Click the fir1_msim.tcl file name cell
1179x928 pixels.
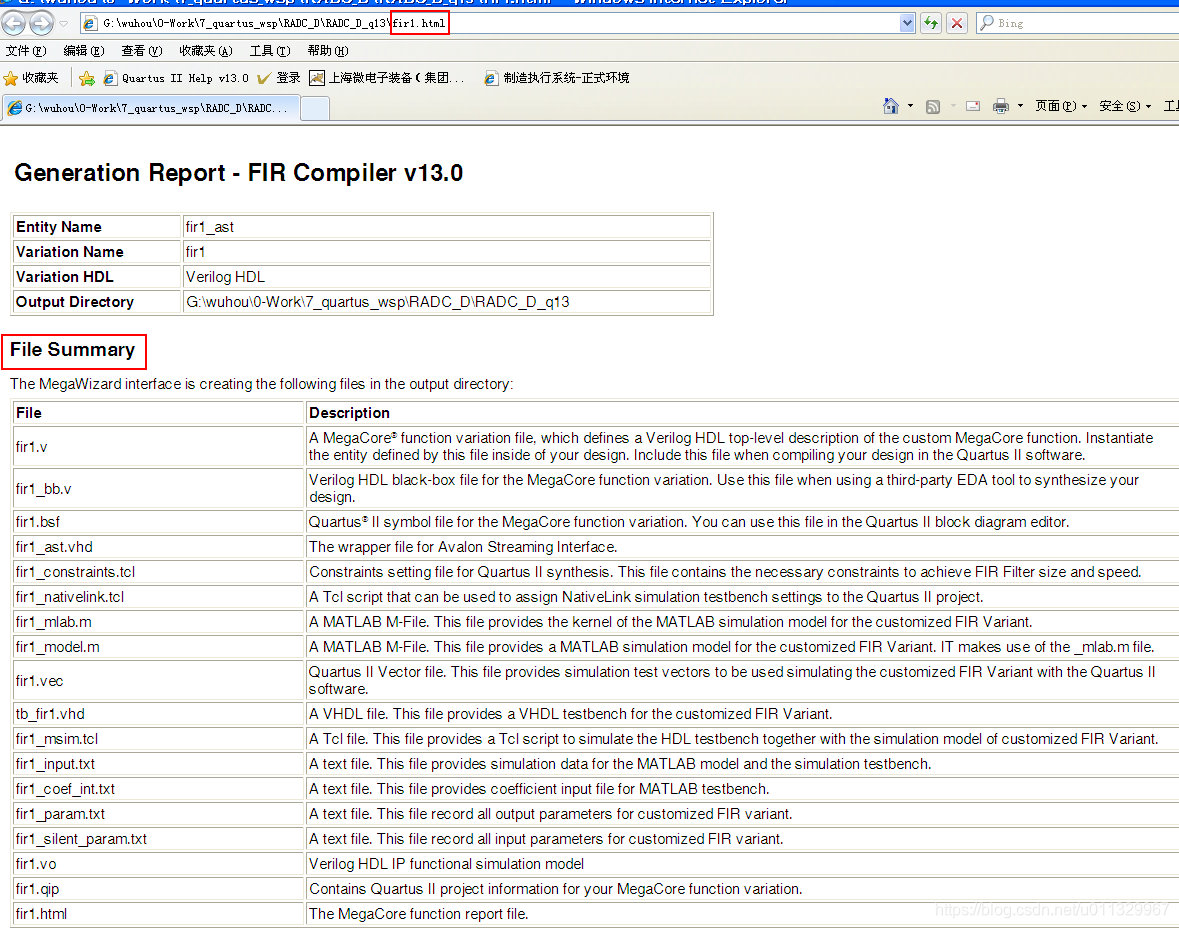(158, 738)
